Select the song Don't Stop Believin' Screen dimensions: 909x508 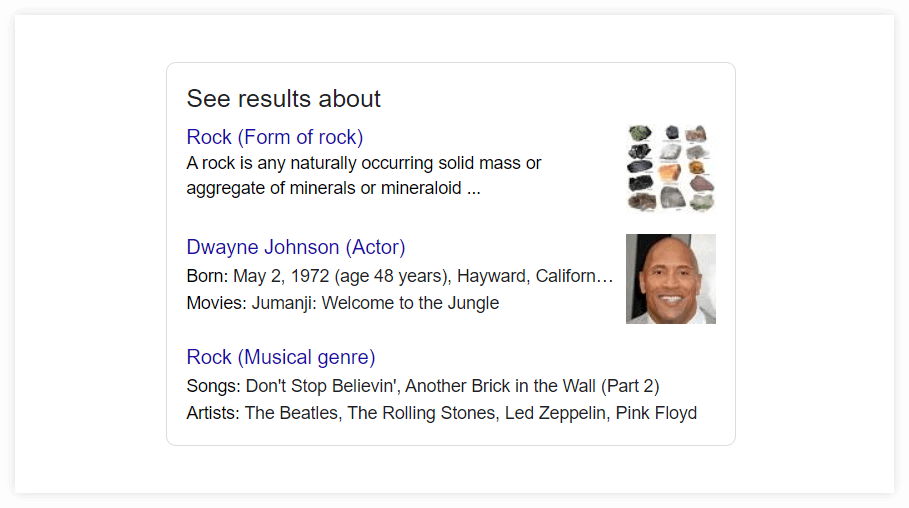coord(320,386)
